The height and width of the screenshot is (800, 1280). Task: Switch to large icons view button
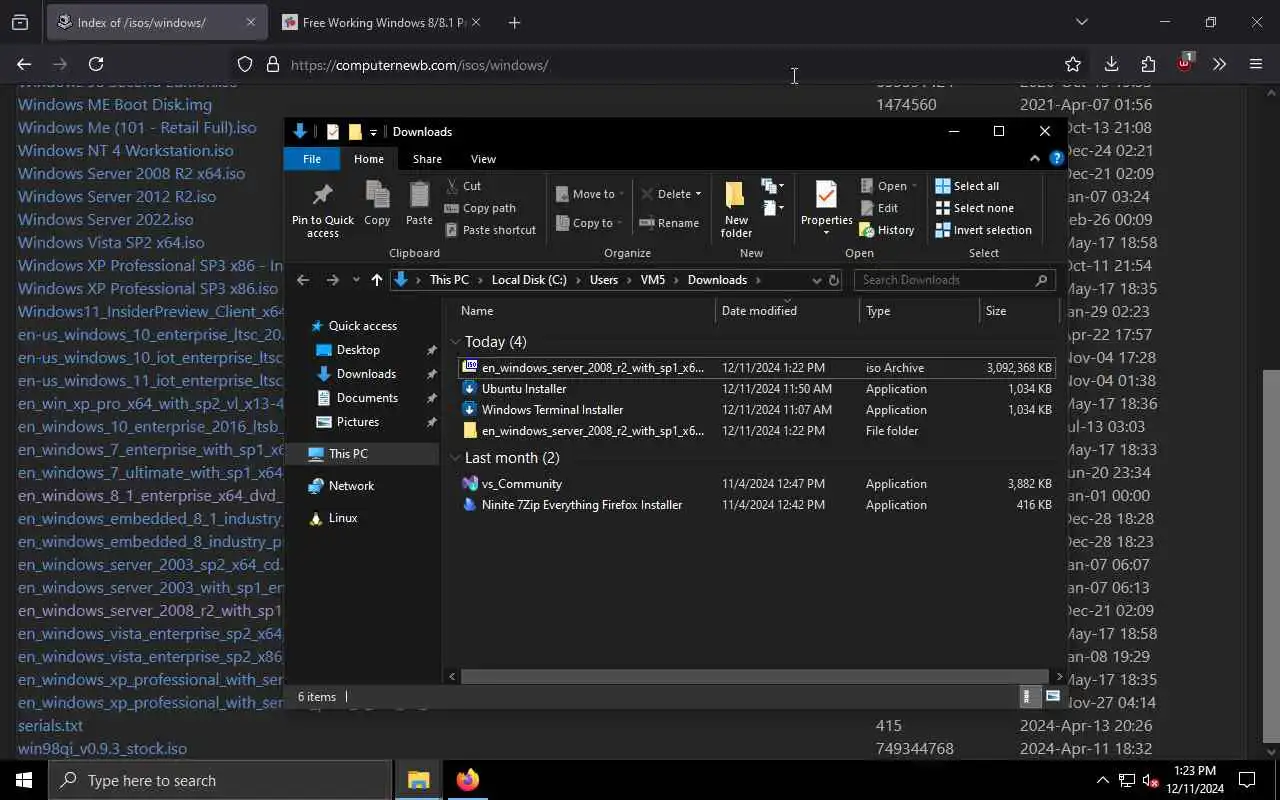pos(1053,696)
